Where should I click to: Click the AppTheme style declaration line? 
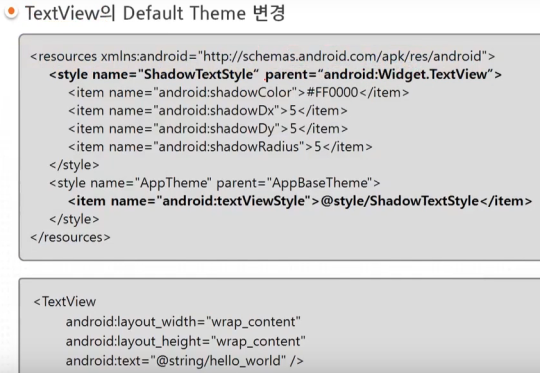(215, 183)
